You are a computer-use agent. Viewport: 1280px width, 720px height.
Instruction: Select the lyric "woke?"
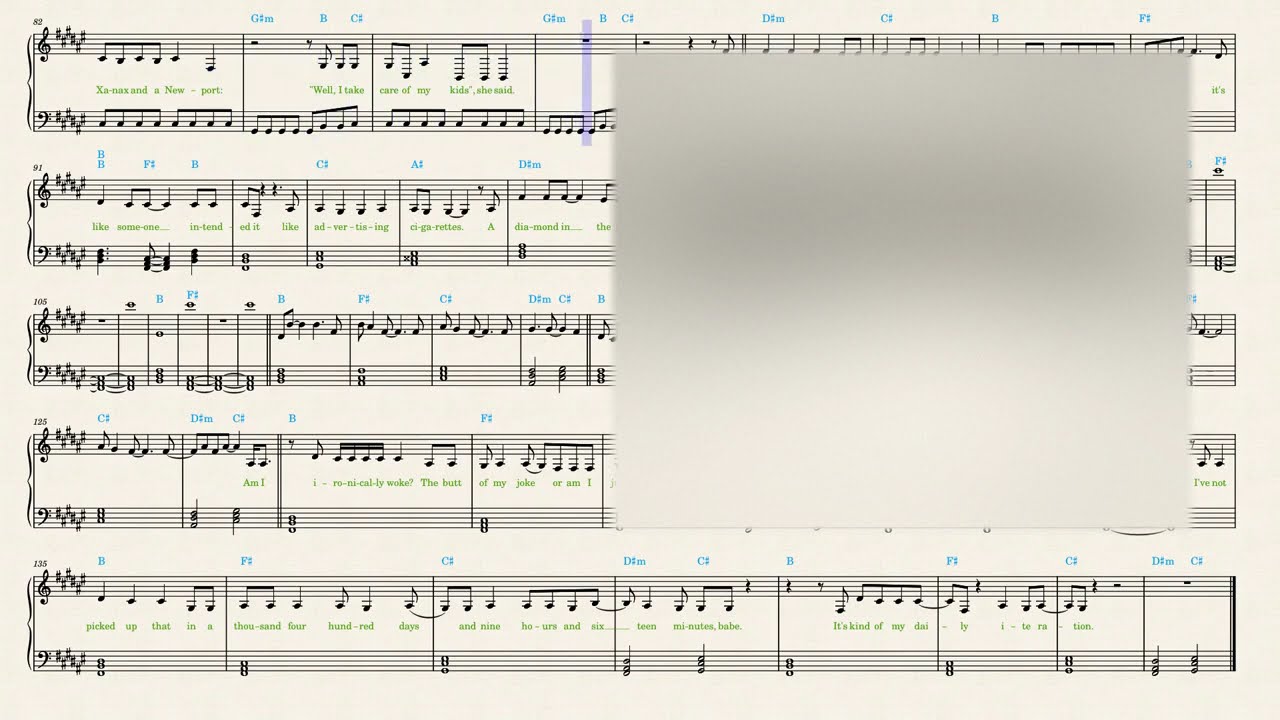[x=402, y=483]
